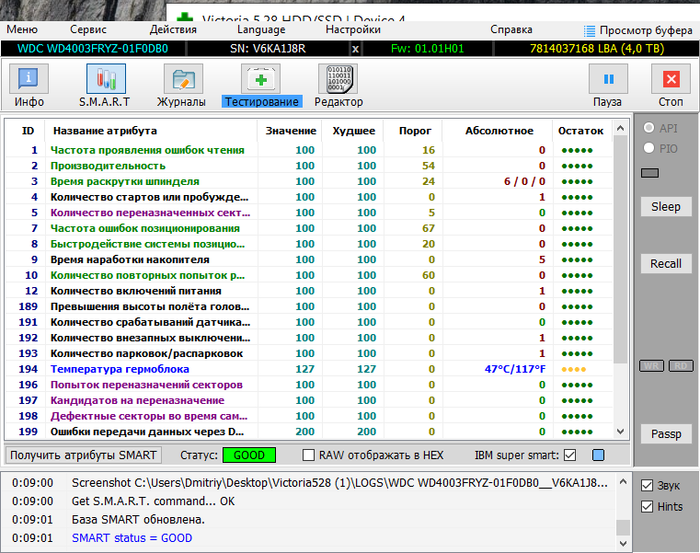Enable RAW отображать в HEX checkbox
This screenshot has height=553, width=700.
pyautogui.click(x=309, y=455)
